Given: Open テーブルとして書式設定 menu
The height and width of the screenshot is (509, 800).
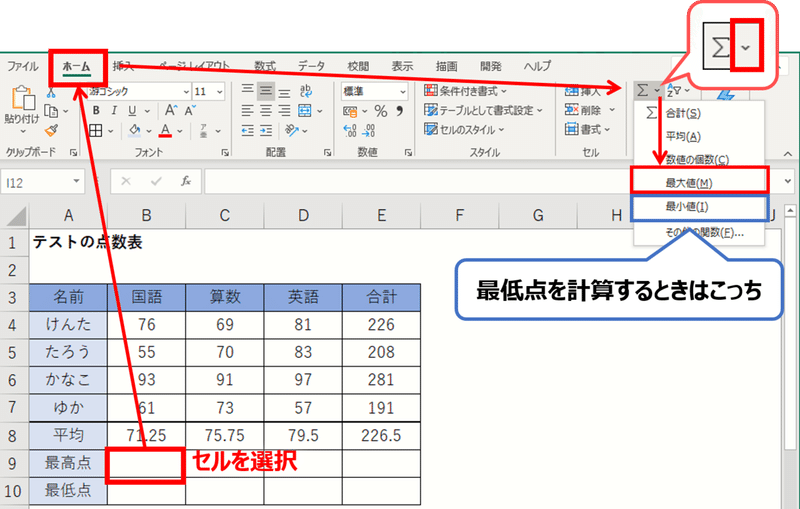Looking at the screenshot, I should click(483, 110).
